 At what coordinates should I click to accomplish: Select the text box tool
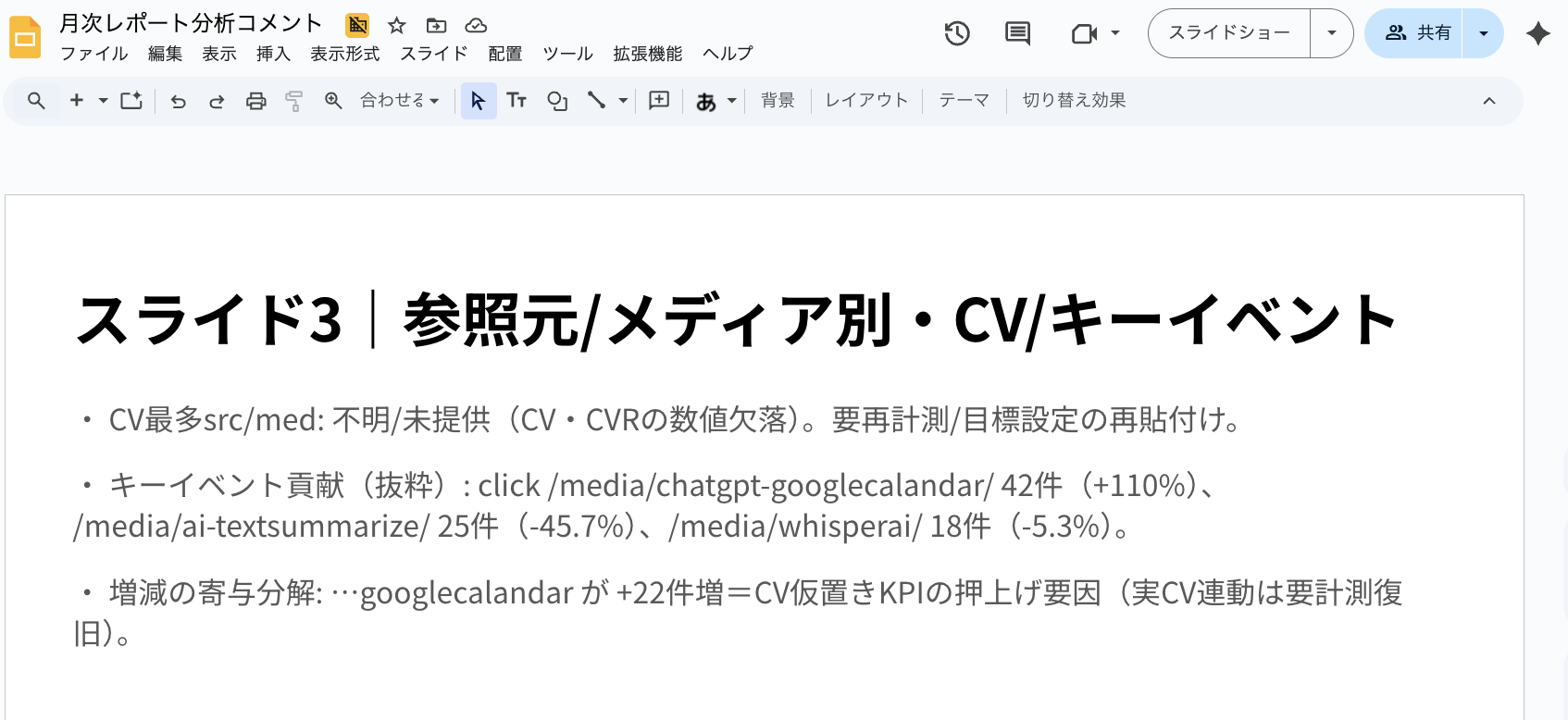coord(516,101)
